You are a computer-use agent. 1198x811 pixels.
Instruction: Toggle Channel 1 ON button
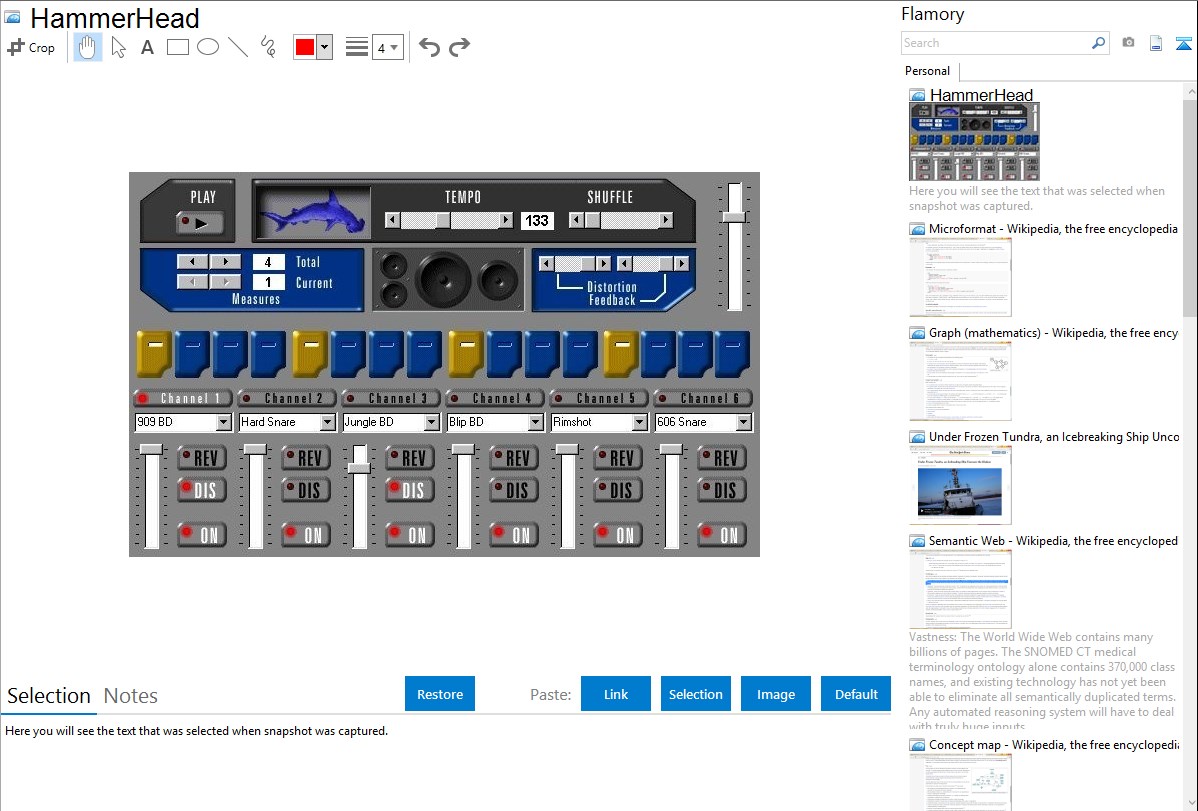click(201, 534)
